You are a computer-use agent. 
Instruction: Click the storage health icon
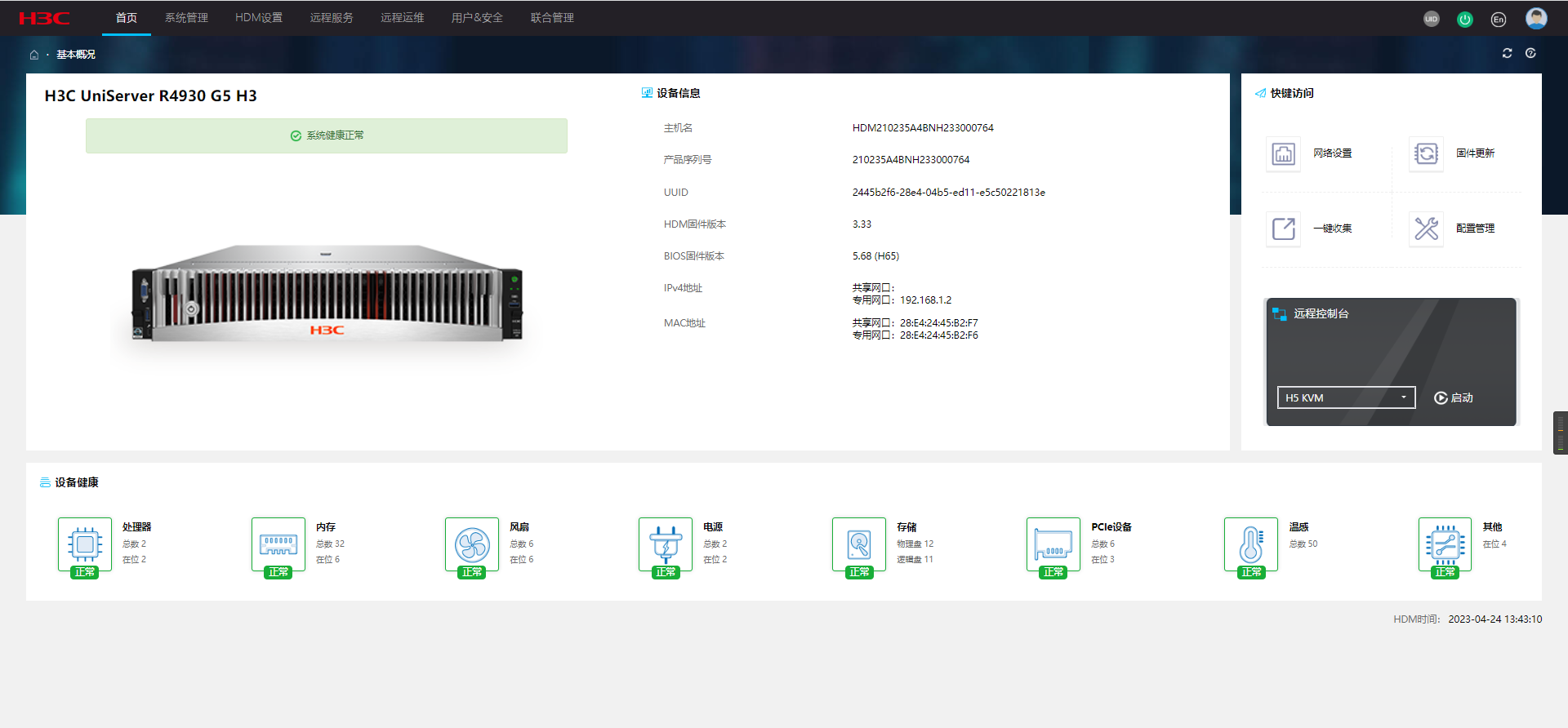tap(859, 544)
